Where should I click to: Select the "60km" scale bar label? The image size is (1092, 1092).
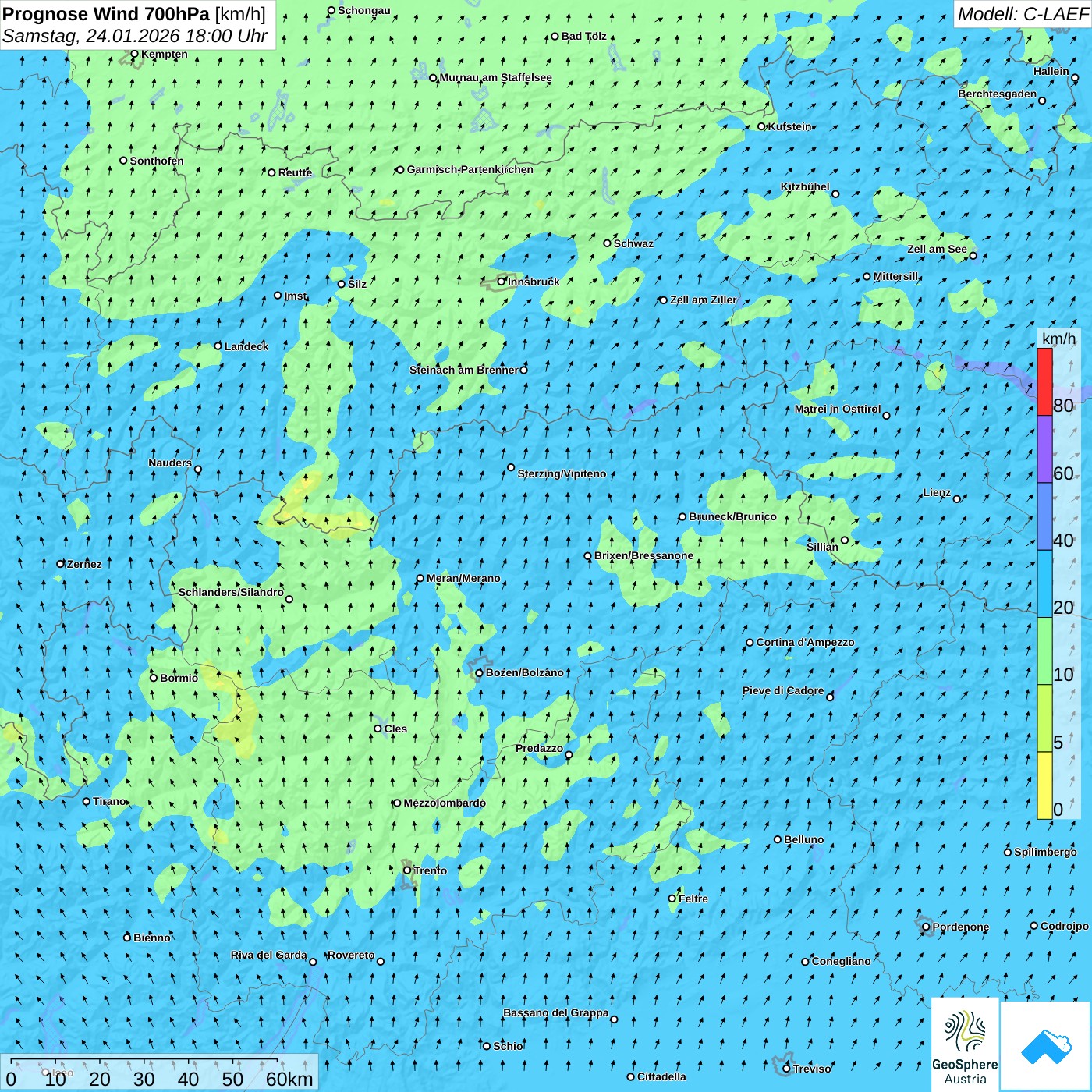pyautogui.click(x=289, y=1079)
